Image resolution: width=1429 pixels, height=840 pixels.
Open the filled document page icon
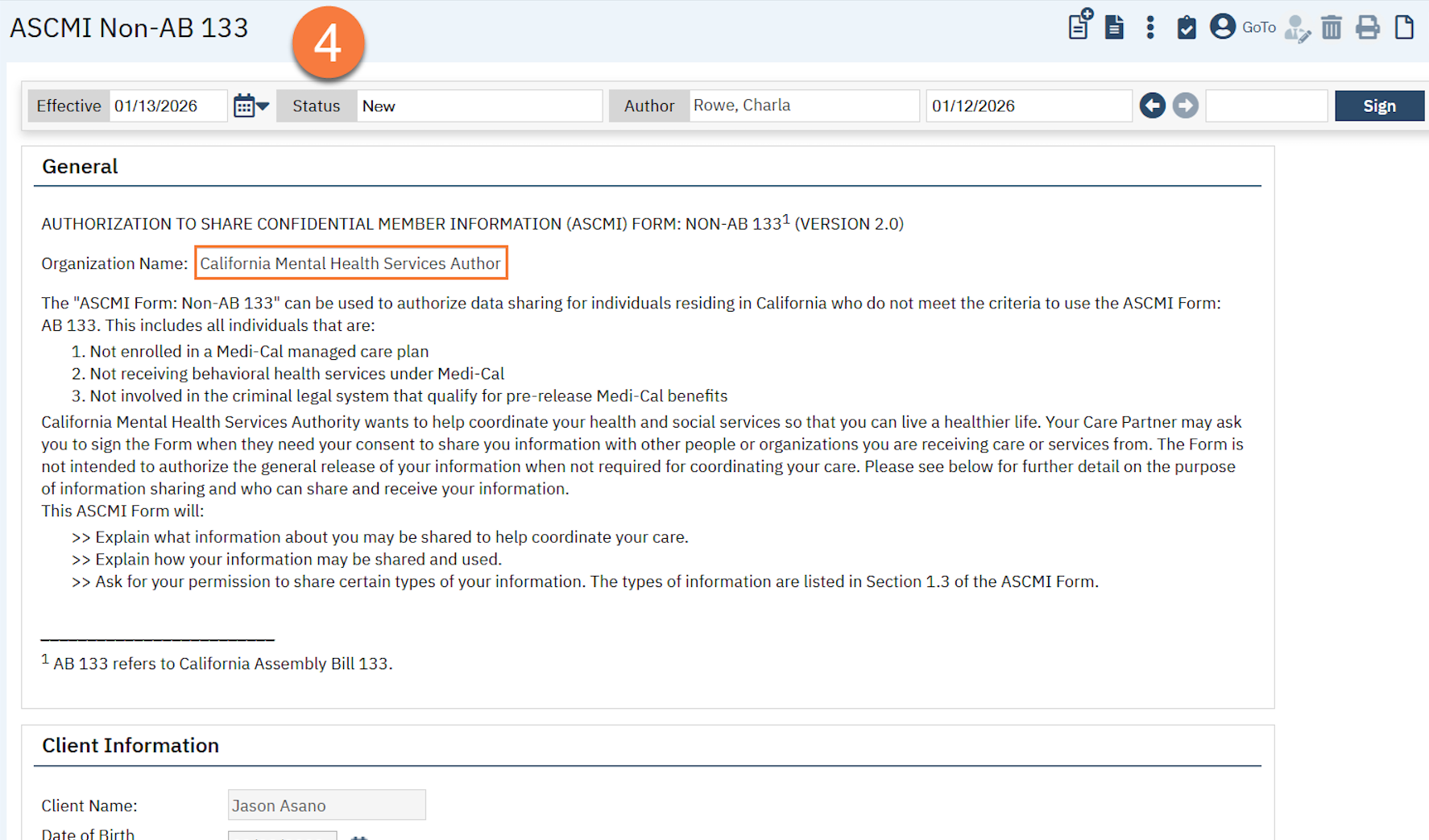coord(1114,27)
